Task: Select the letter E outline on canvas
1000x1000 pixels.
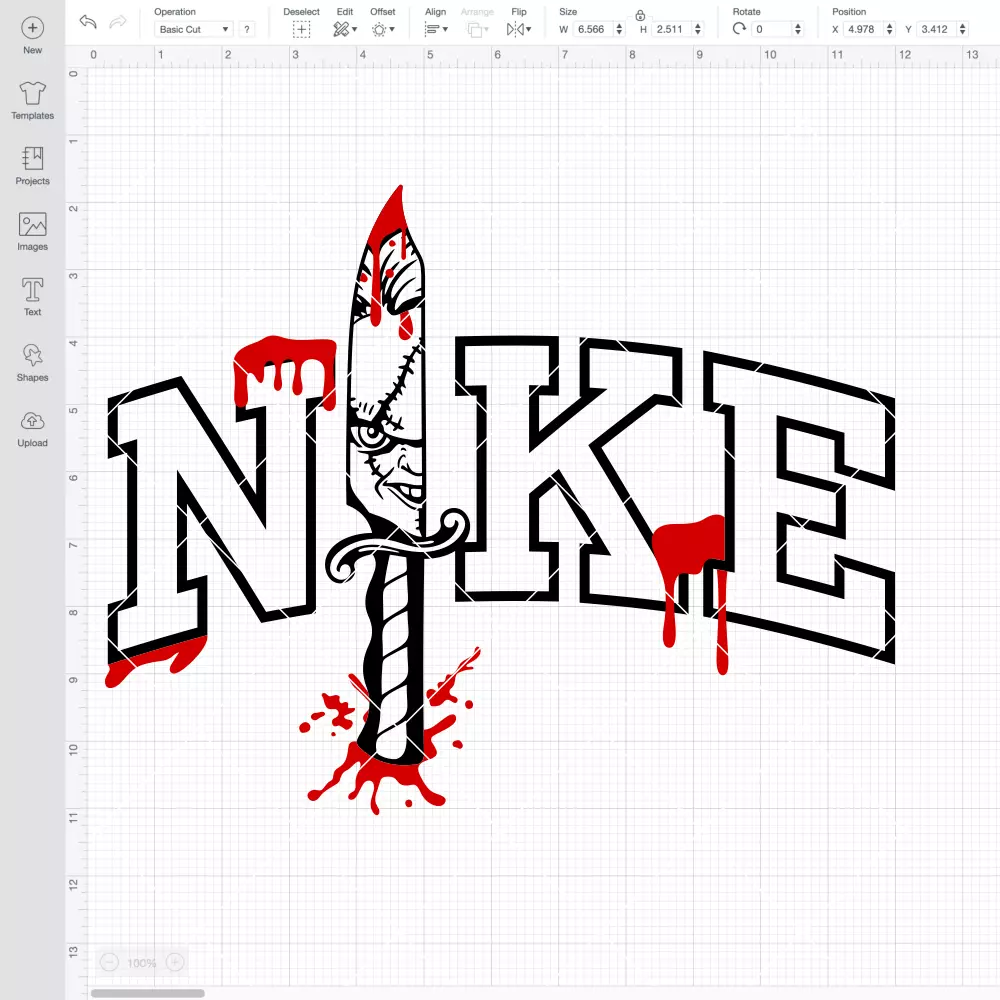Action: coord(800,507)
